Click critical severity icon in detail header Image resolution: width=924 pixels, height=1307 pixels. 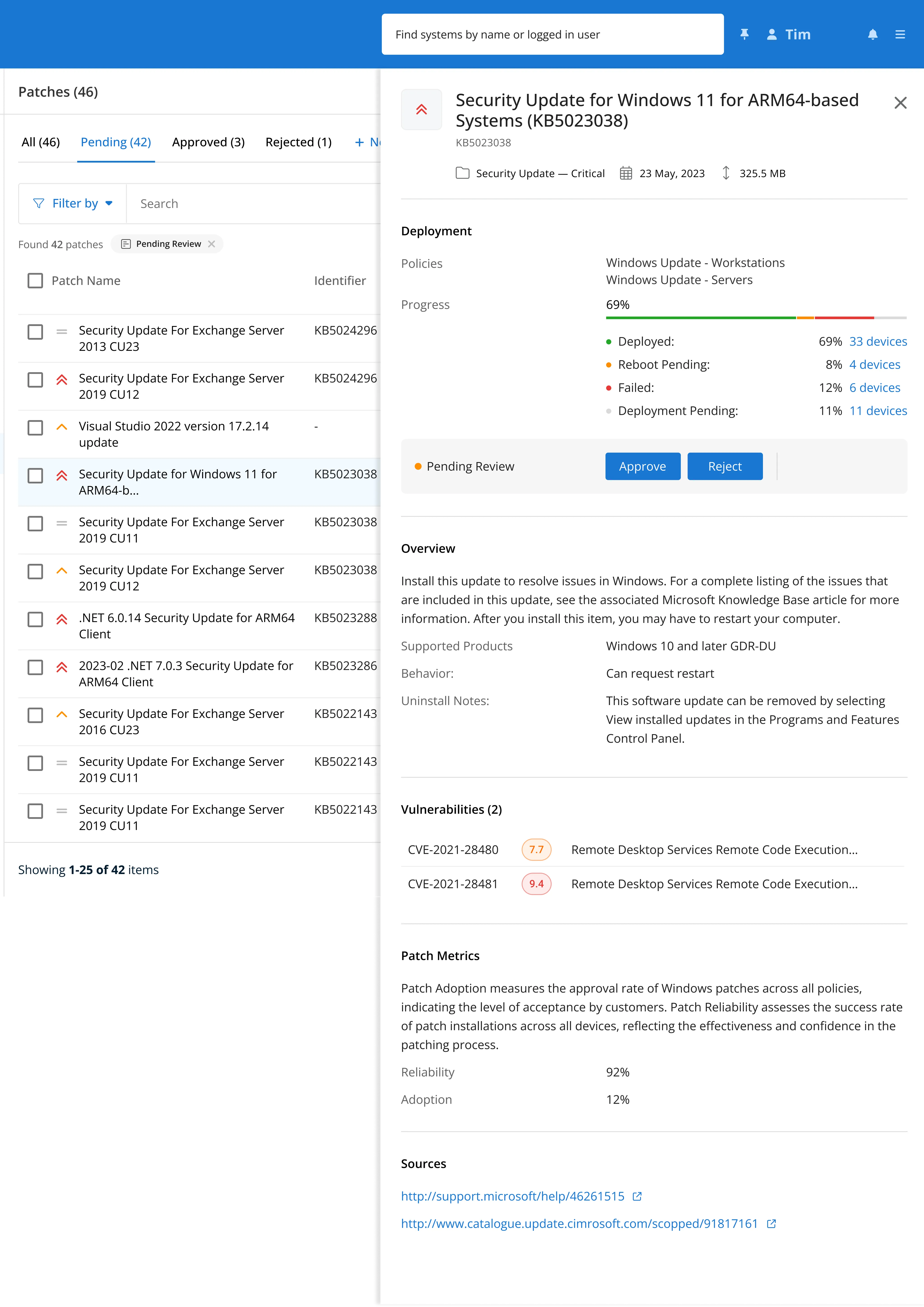tap(421, 109)
